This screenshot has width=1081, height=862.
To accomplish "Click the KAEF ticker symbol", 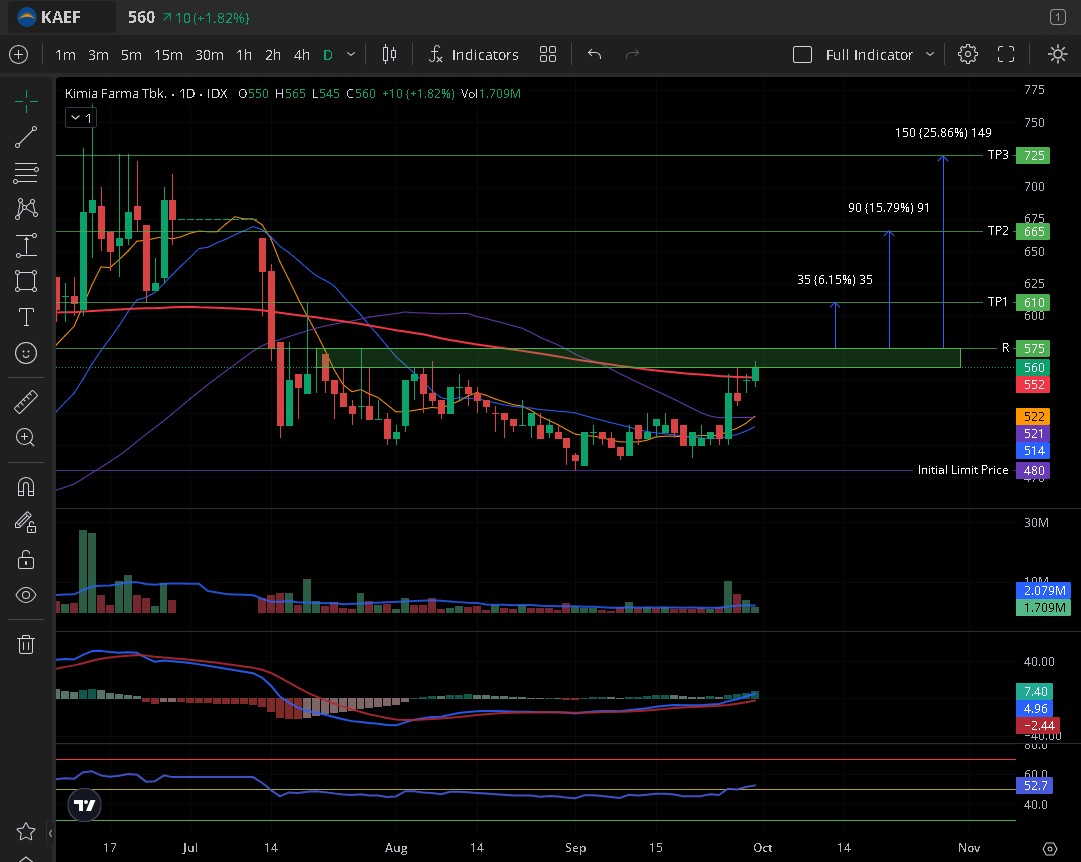I will [62, 17].
